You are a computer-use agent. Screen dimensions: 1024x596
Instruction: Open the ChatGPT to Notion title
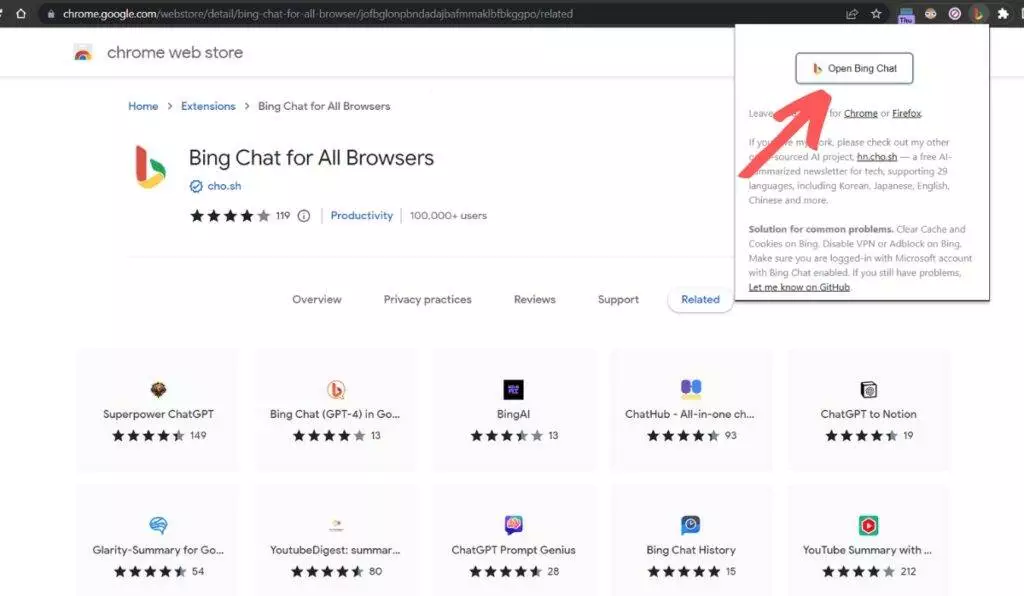click(x=869, y=414)
